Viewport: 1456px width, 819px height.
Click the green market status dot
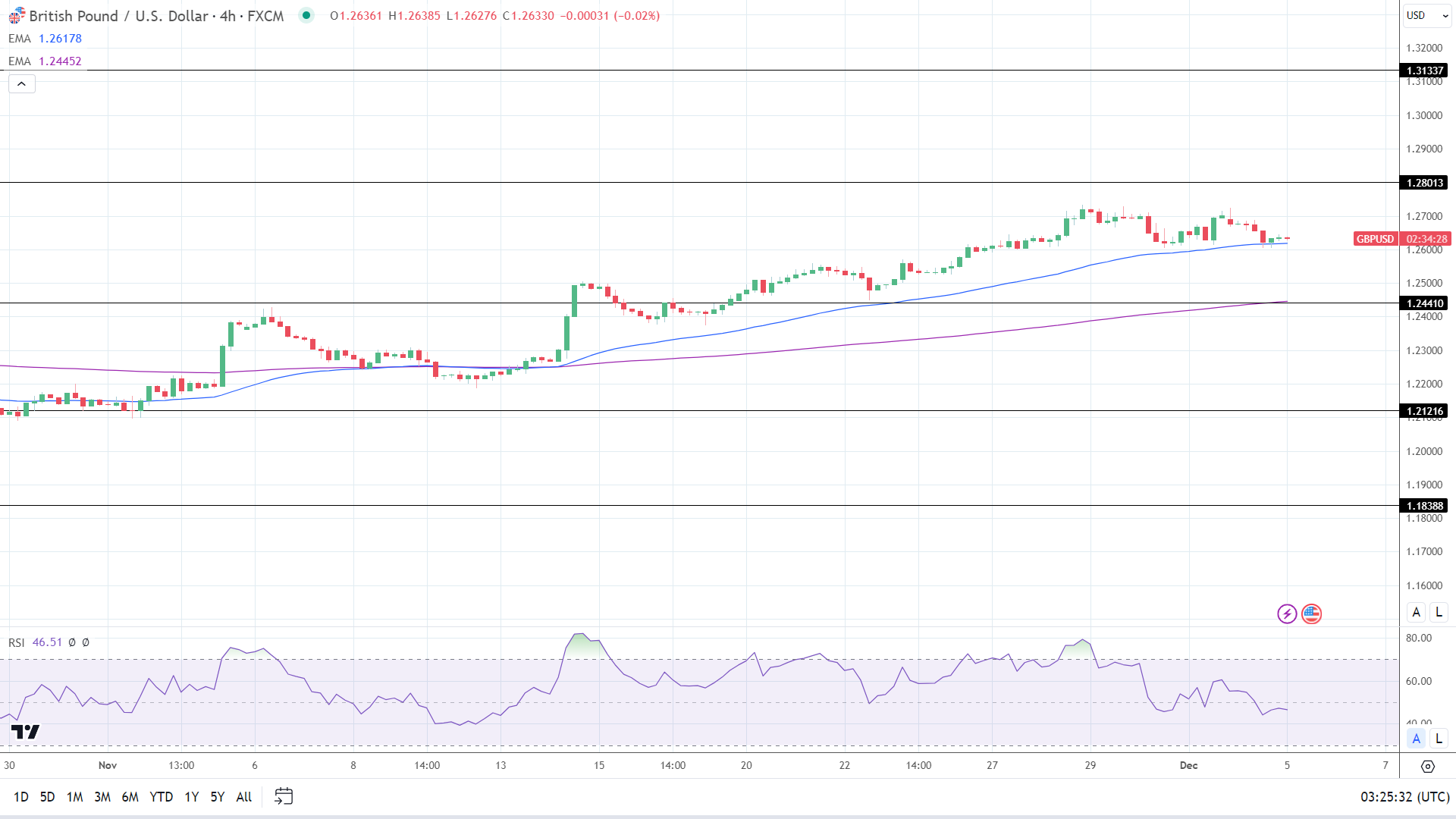[x=306, y=15]
